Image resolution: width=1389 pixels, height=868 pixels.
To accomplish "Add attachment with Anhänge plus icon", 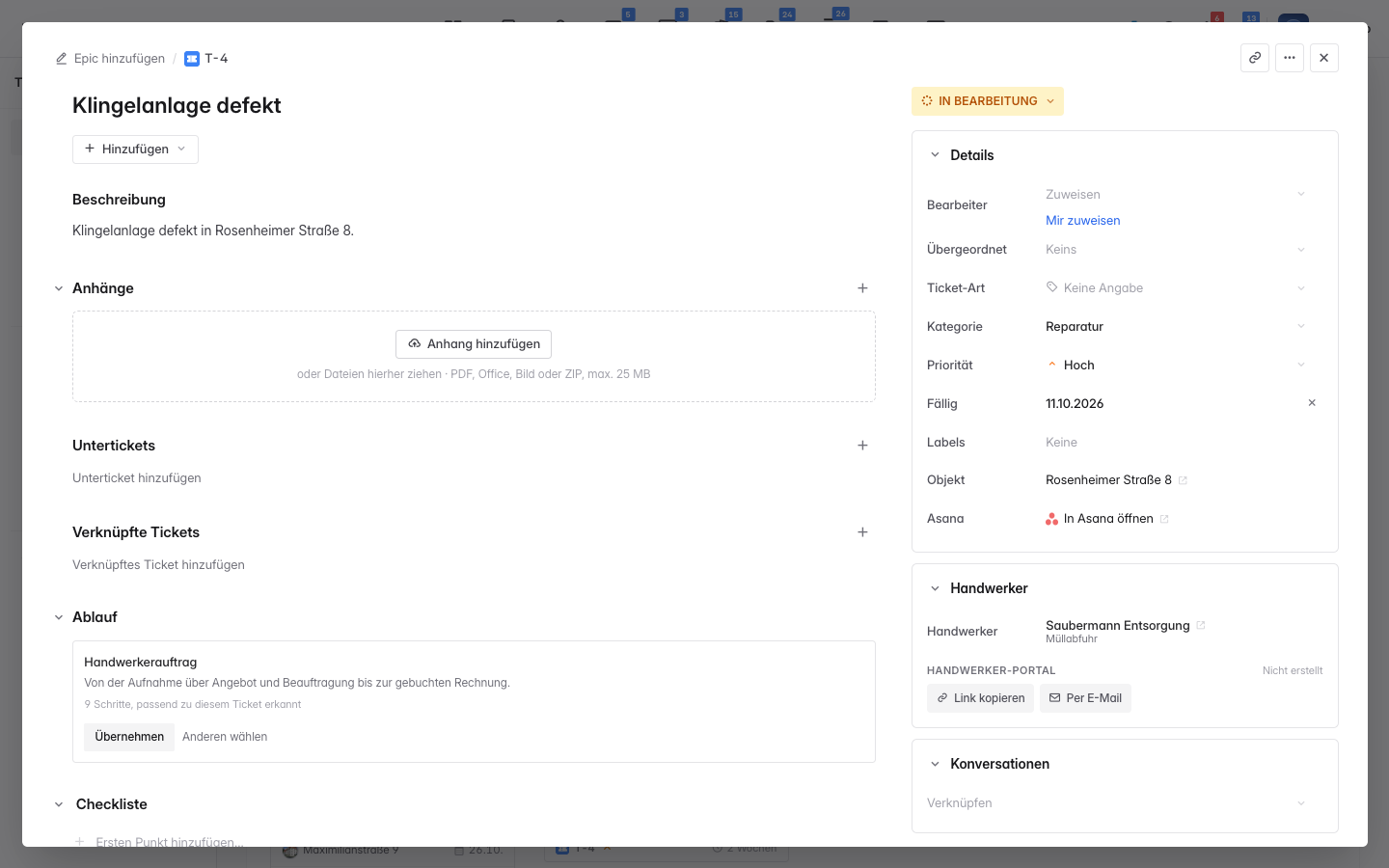I will click(x=862, y=288).
